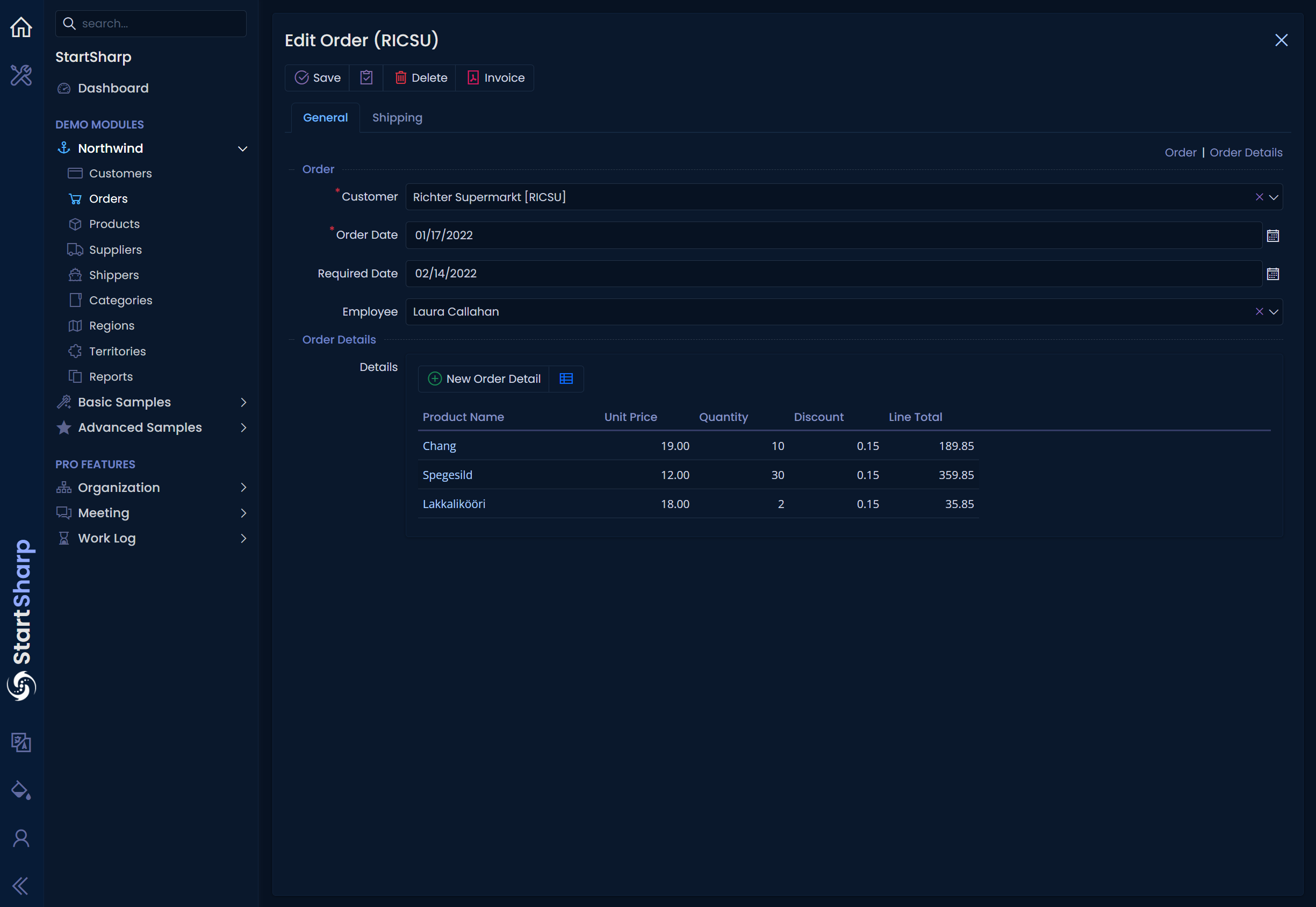Collapse the sidebar with double-chevron icon

[x=20, y=886]
